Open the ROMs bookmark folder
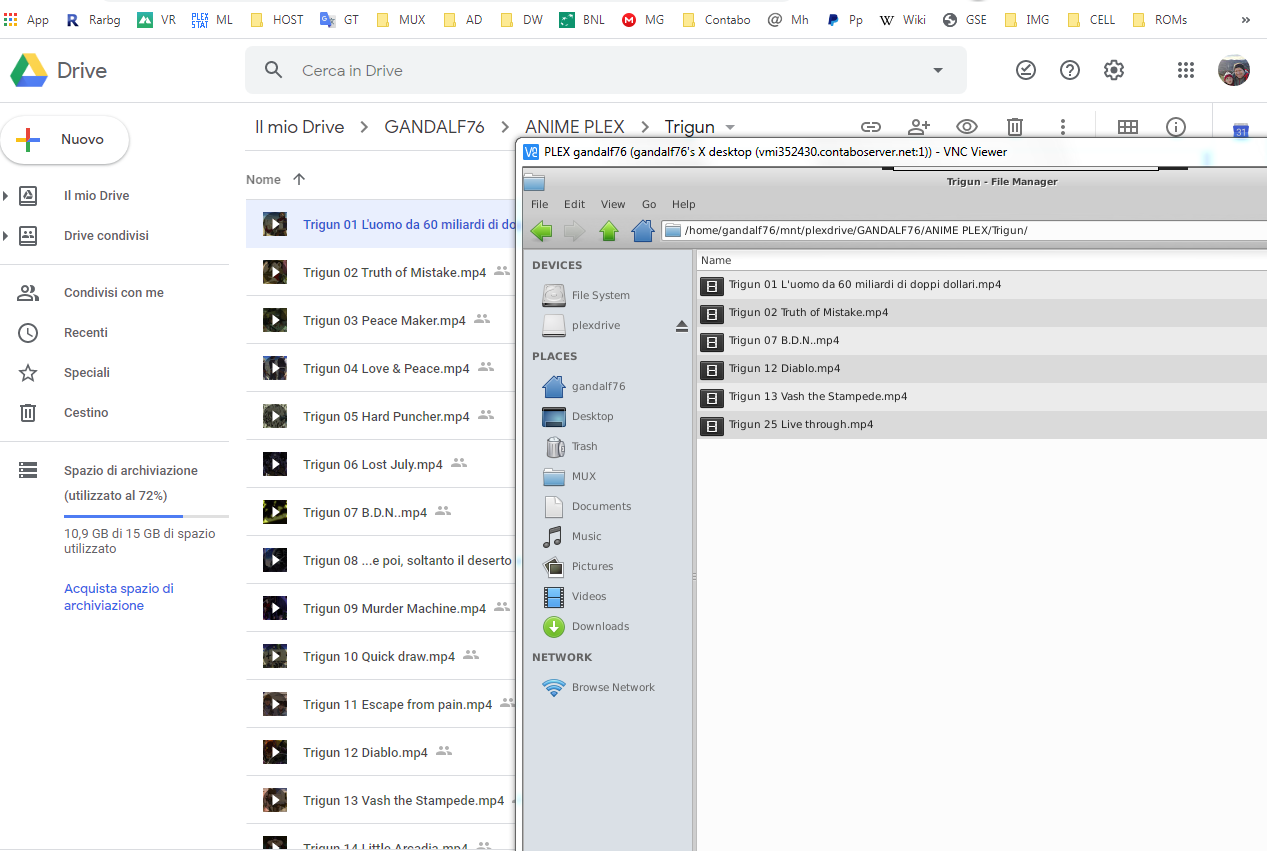 click(x=1160, y=20)
